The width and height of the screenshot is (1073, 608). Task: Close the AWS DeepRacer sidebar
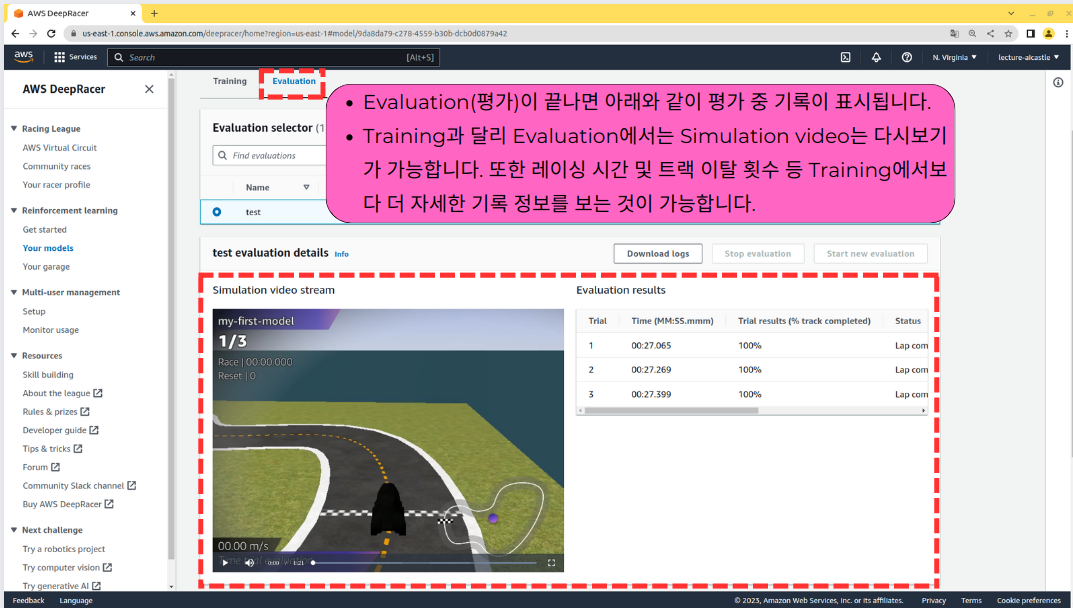[149, 89]
